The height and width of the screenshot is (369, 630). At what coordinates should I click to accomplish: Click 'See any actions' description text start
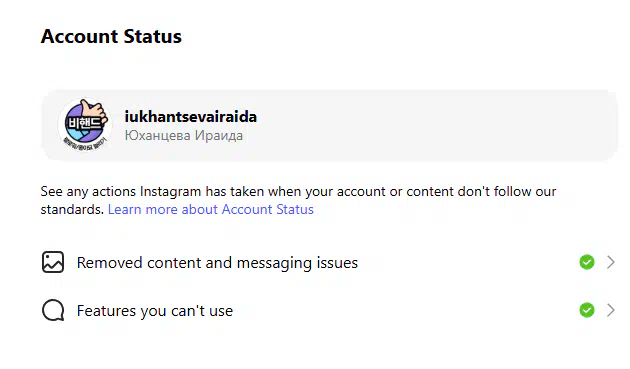(88, 191)
